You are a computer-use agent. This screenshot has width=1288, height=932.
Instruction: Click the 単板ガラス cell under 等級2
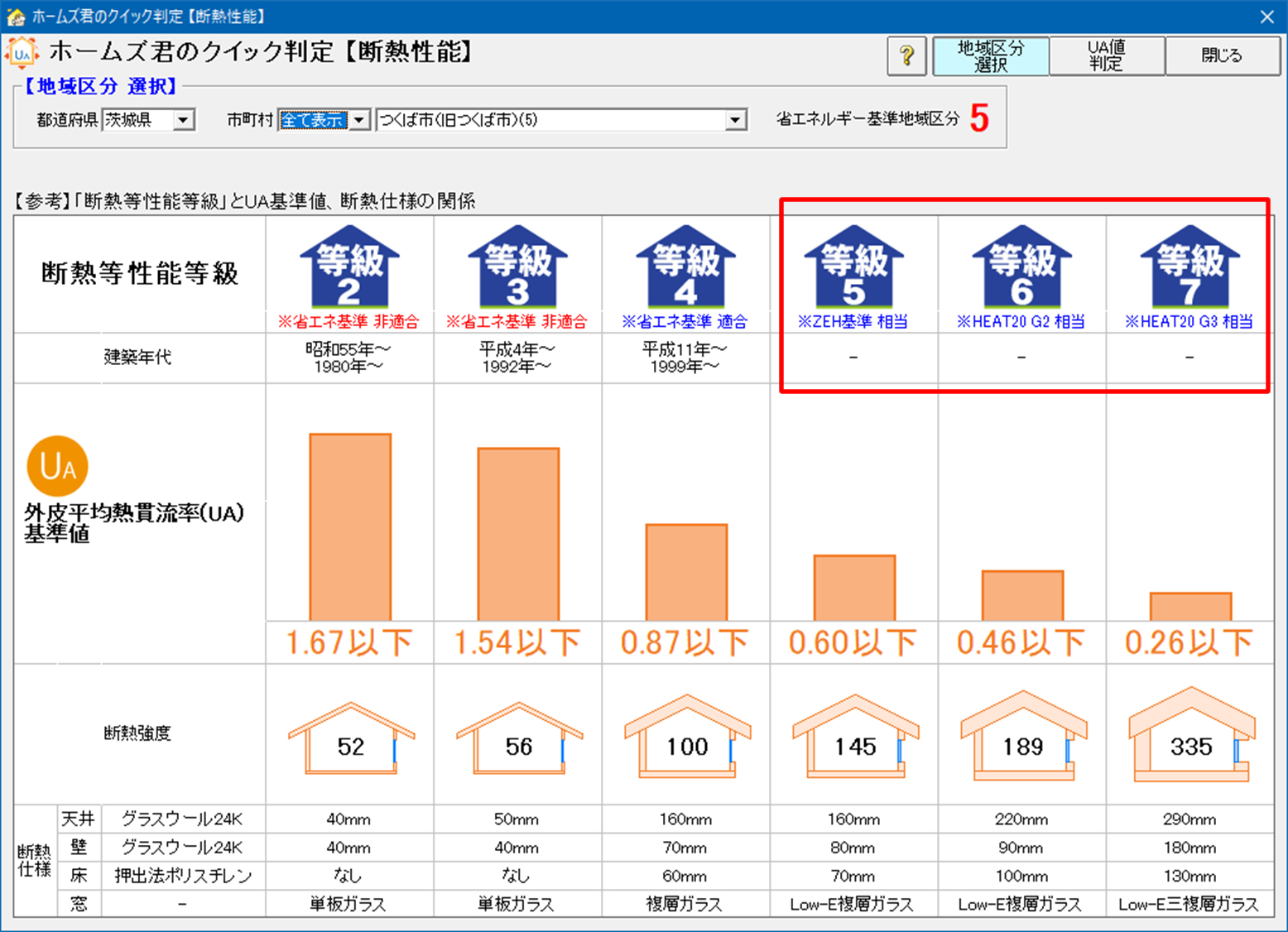(348, 905)
